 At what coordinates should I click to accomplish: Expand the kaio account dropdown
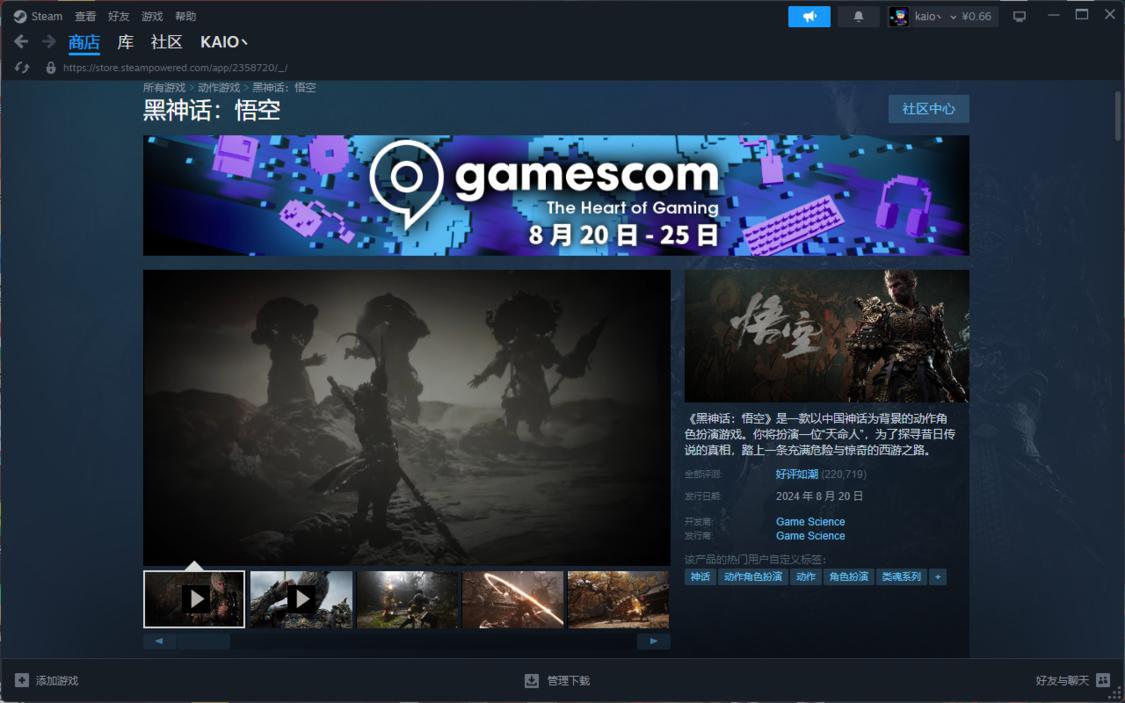(x=954, y=16)
